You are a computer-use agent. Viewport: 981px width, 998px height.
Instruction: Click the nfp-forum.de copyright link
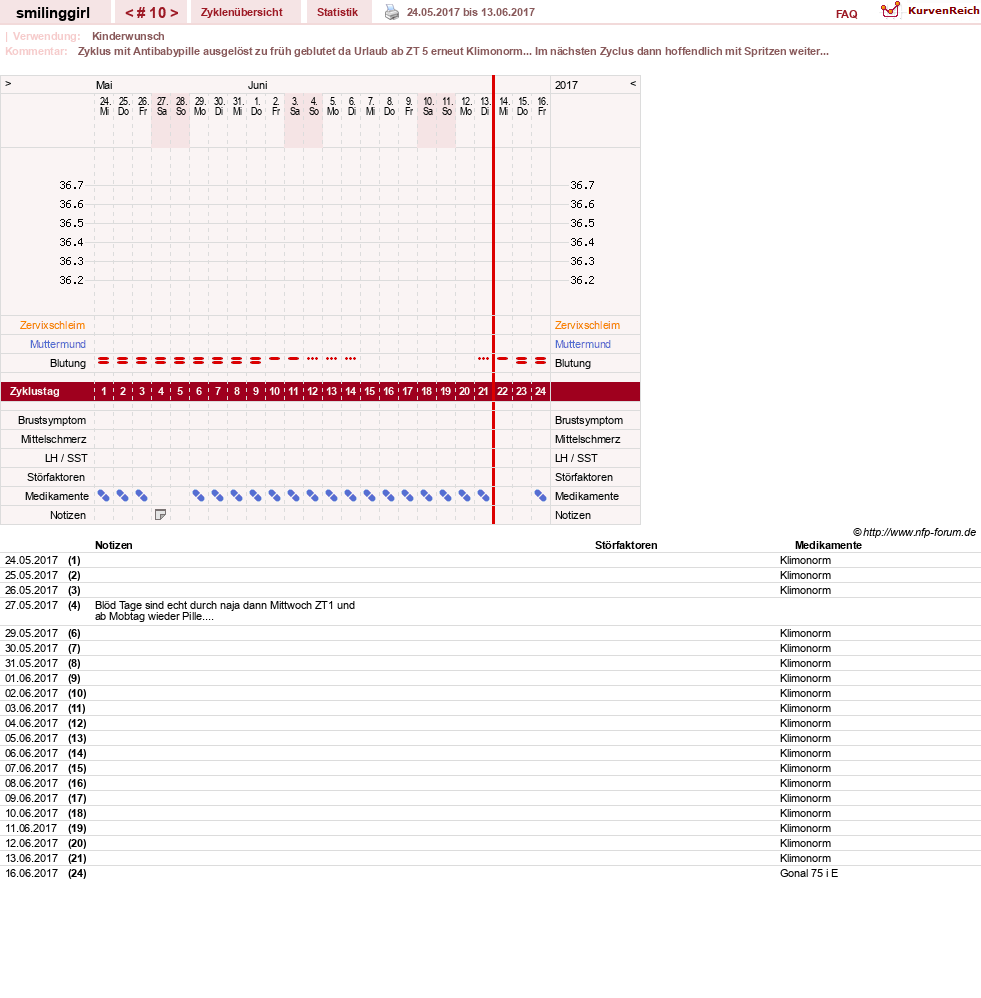914,532
